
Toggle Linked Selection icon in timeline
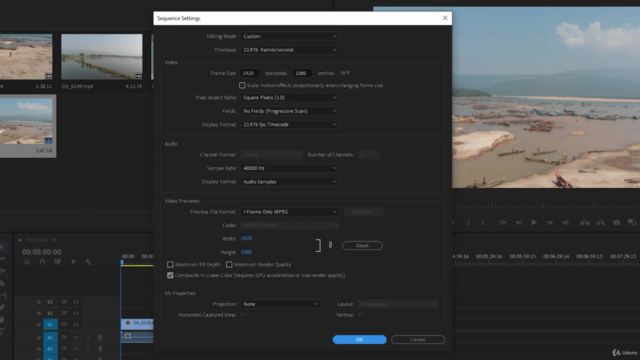point(58,262)
